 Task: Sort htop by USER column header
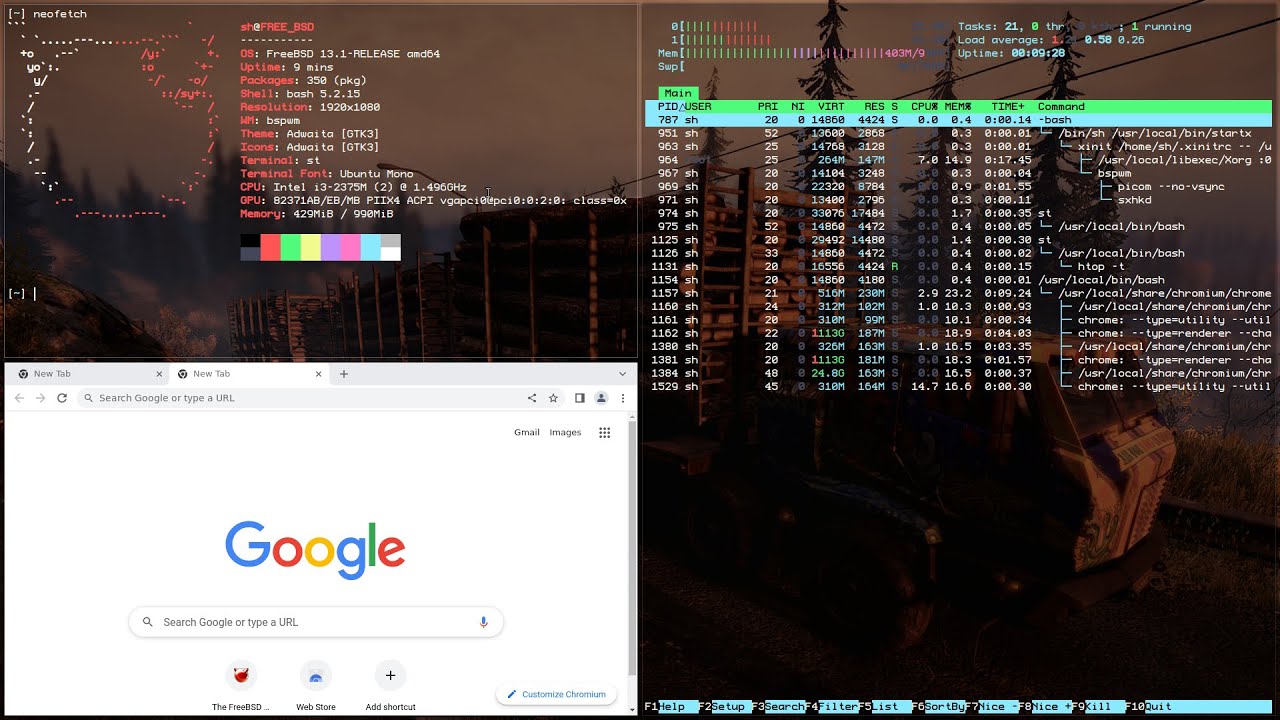click(698, 107)
